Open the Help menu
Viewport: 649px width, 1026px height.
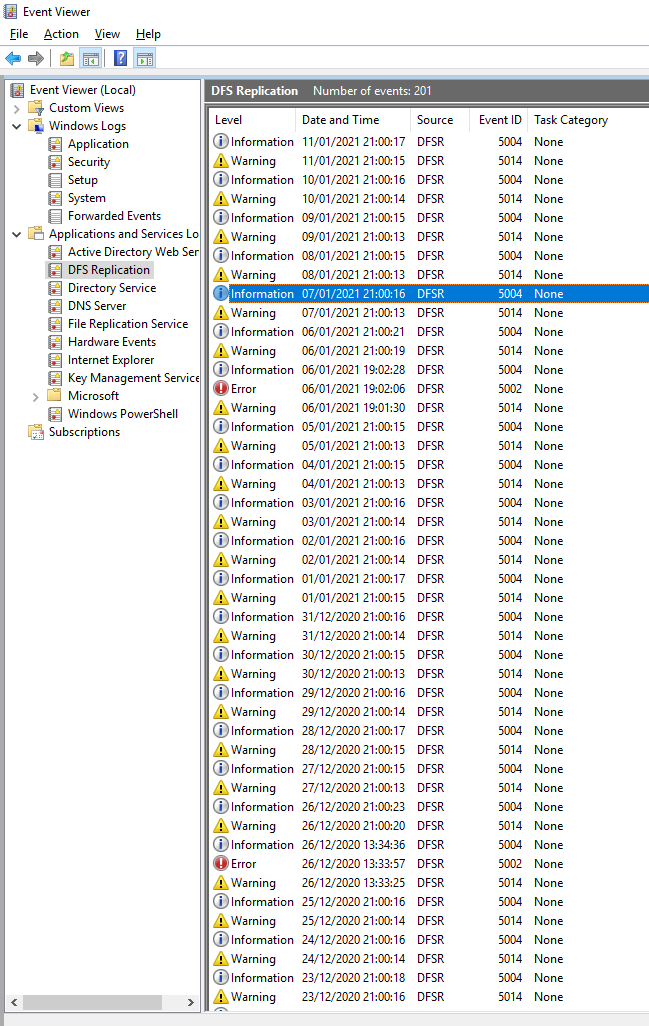149,34
